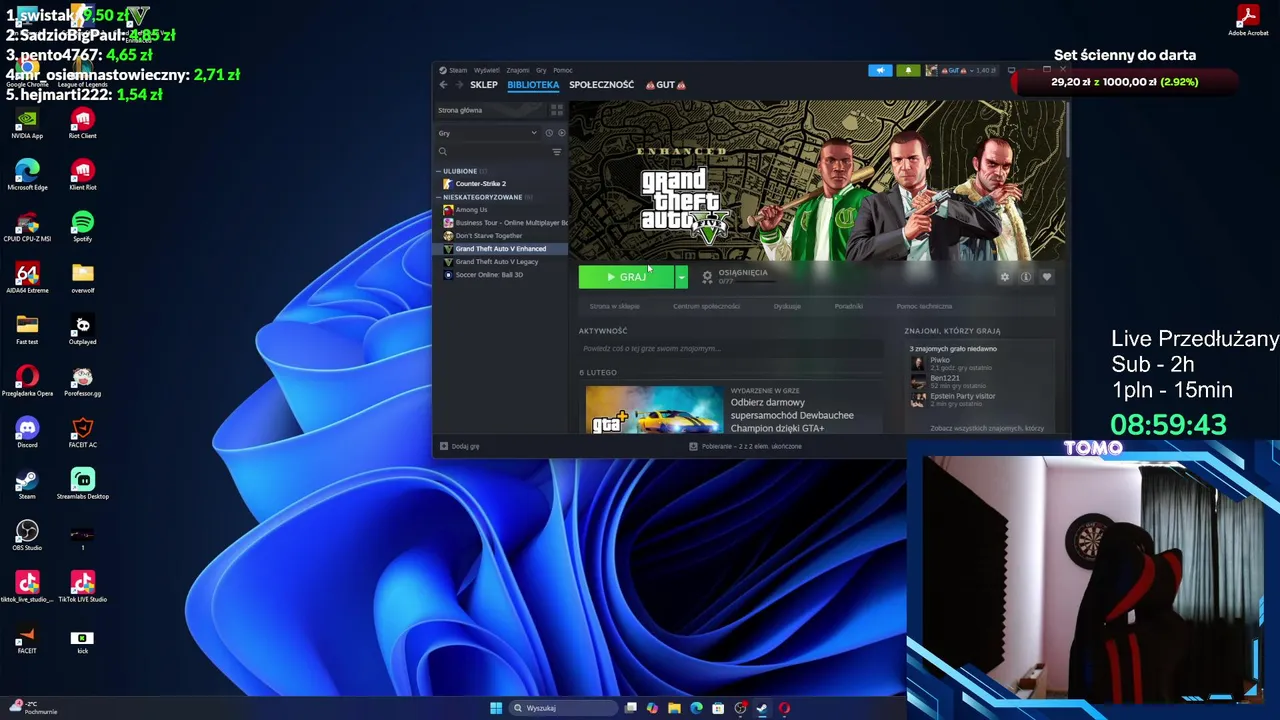Open Discord desktop icon
Screen dimensions: 1280x720
point(27,433)
